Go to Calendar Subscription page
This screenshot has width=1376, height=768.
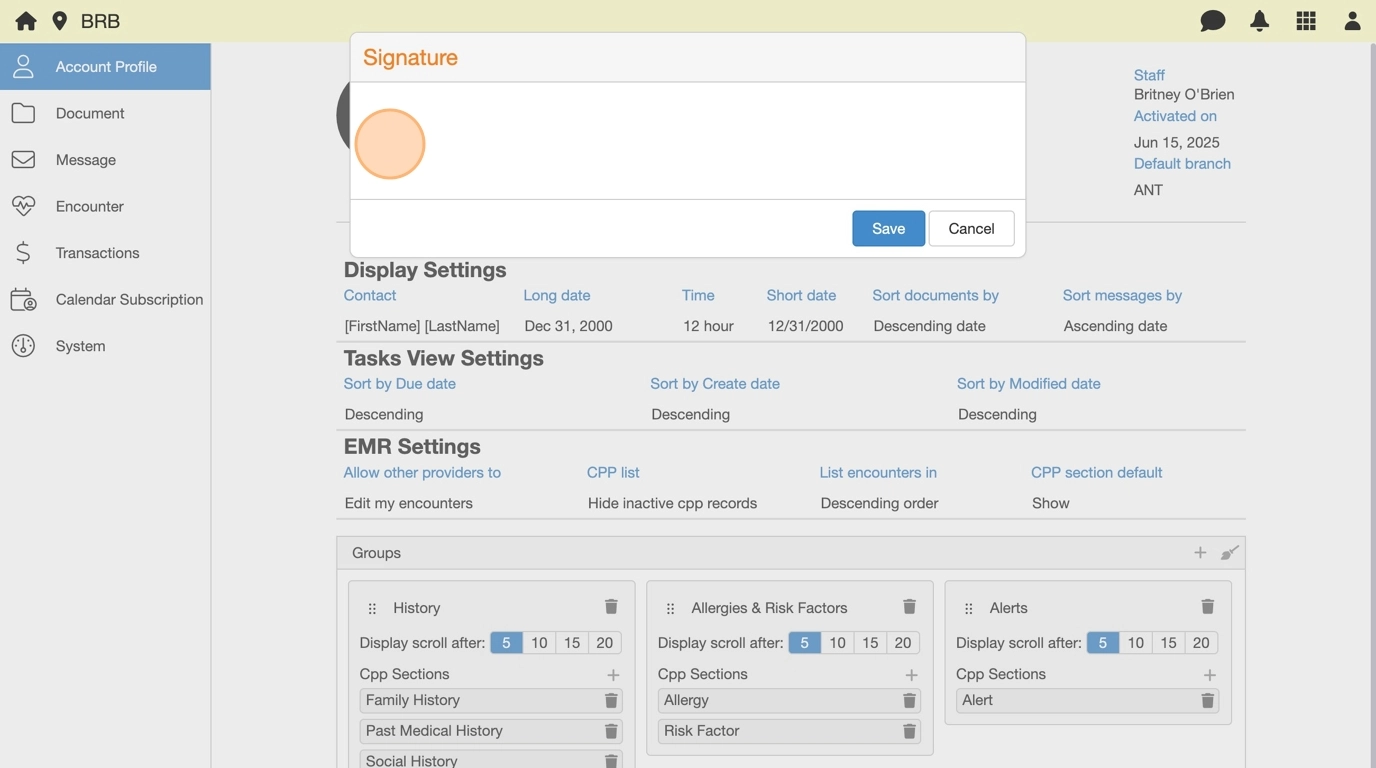[x=129, y=299]
